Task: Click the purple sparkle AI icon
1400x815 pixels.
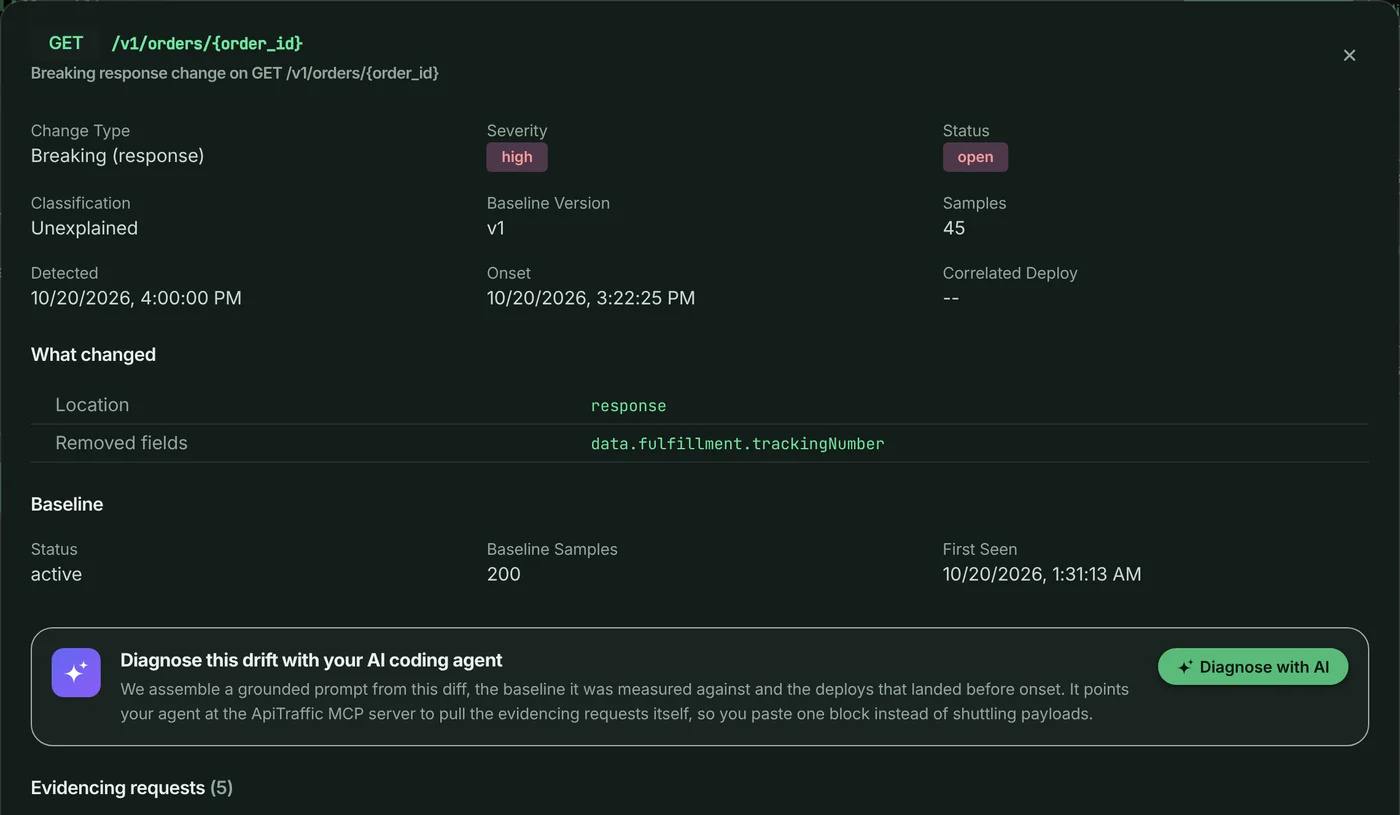Action: point(76,672)
